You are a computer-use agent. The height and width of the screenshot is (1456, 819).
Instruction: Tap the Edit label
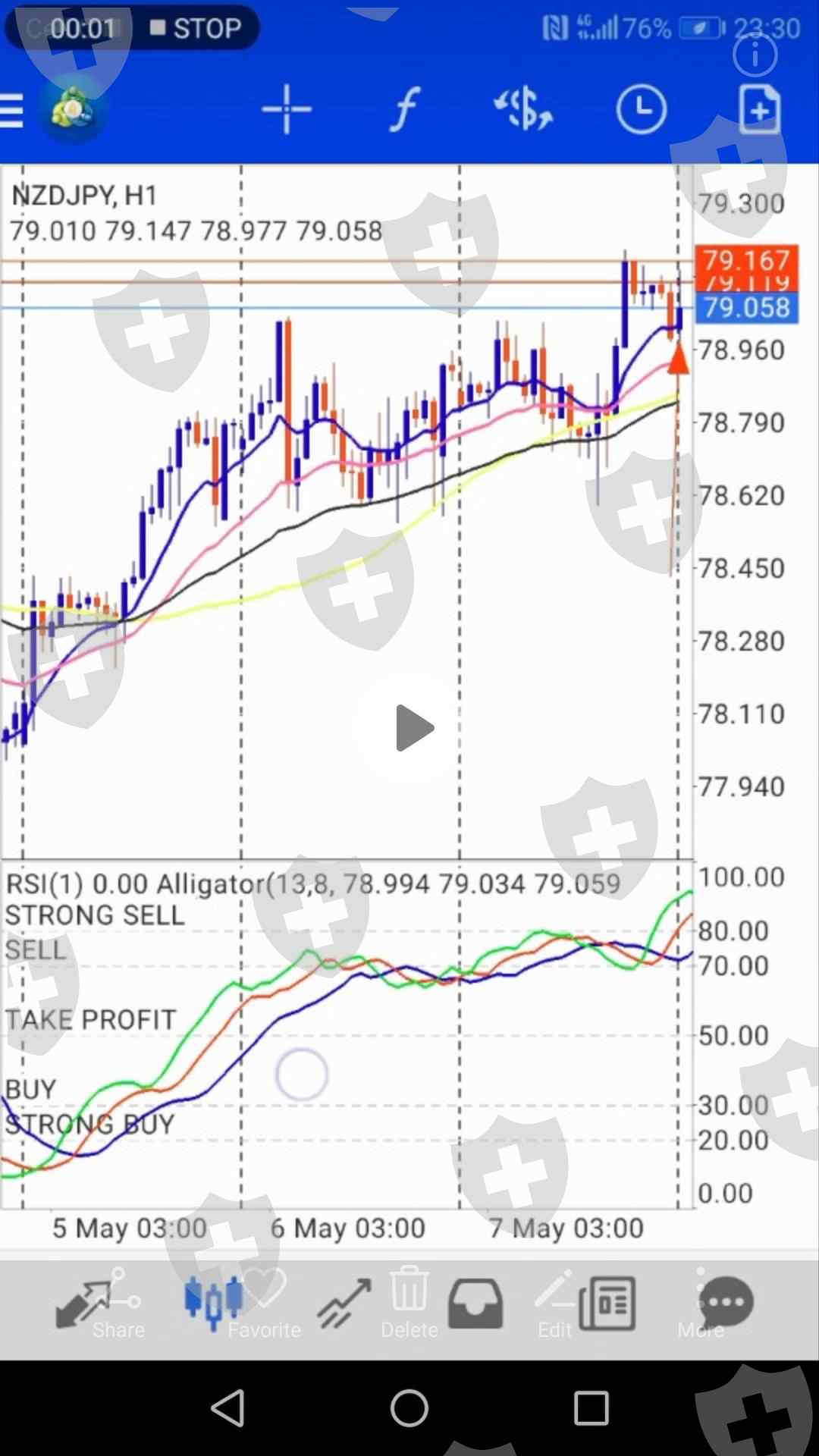click(555, 1330)
